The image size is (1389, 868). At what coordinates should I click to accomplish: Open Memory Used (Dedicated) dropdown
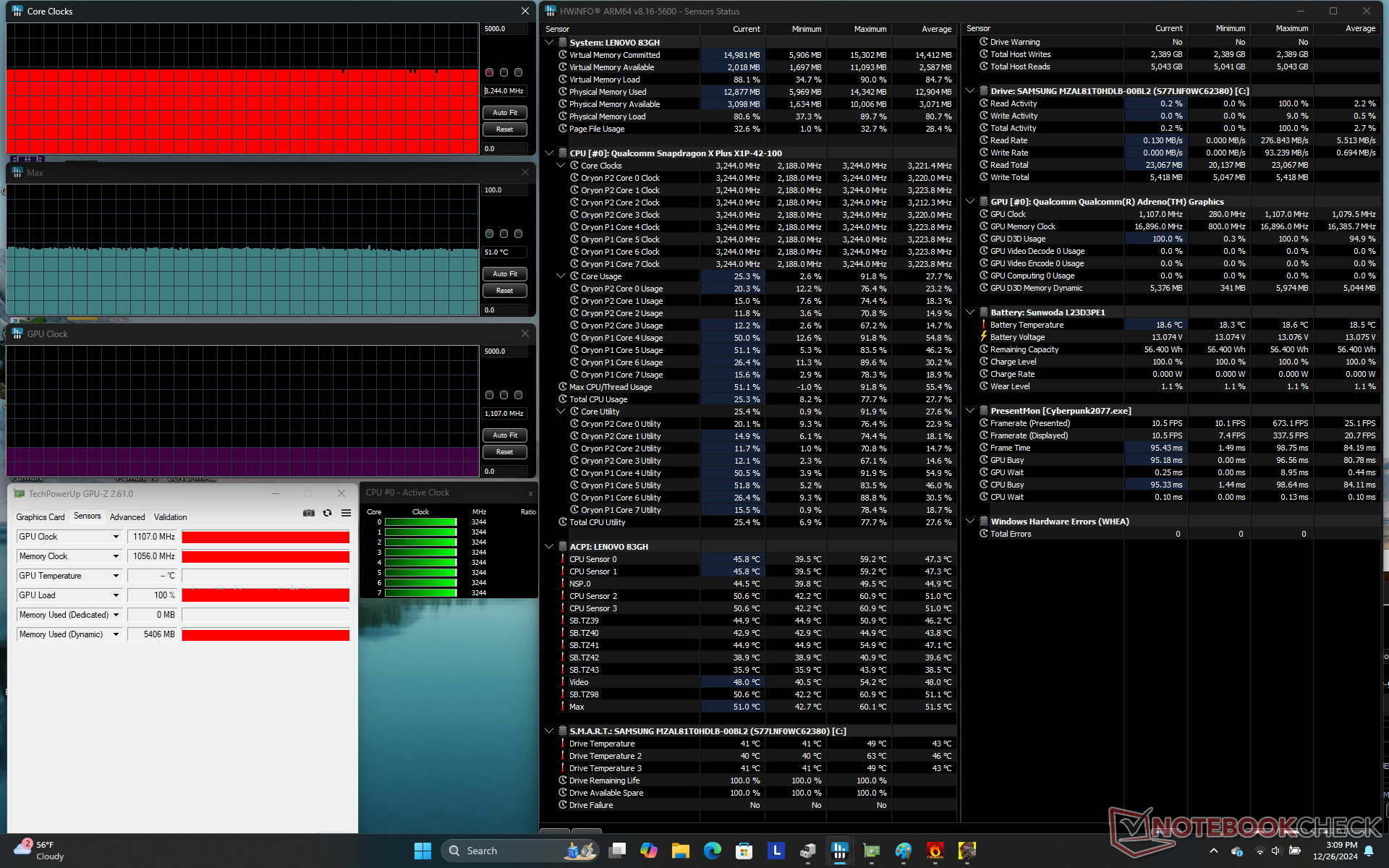coord(116,615)
